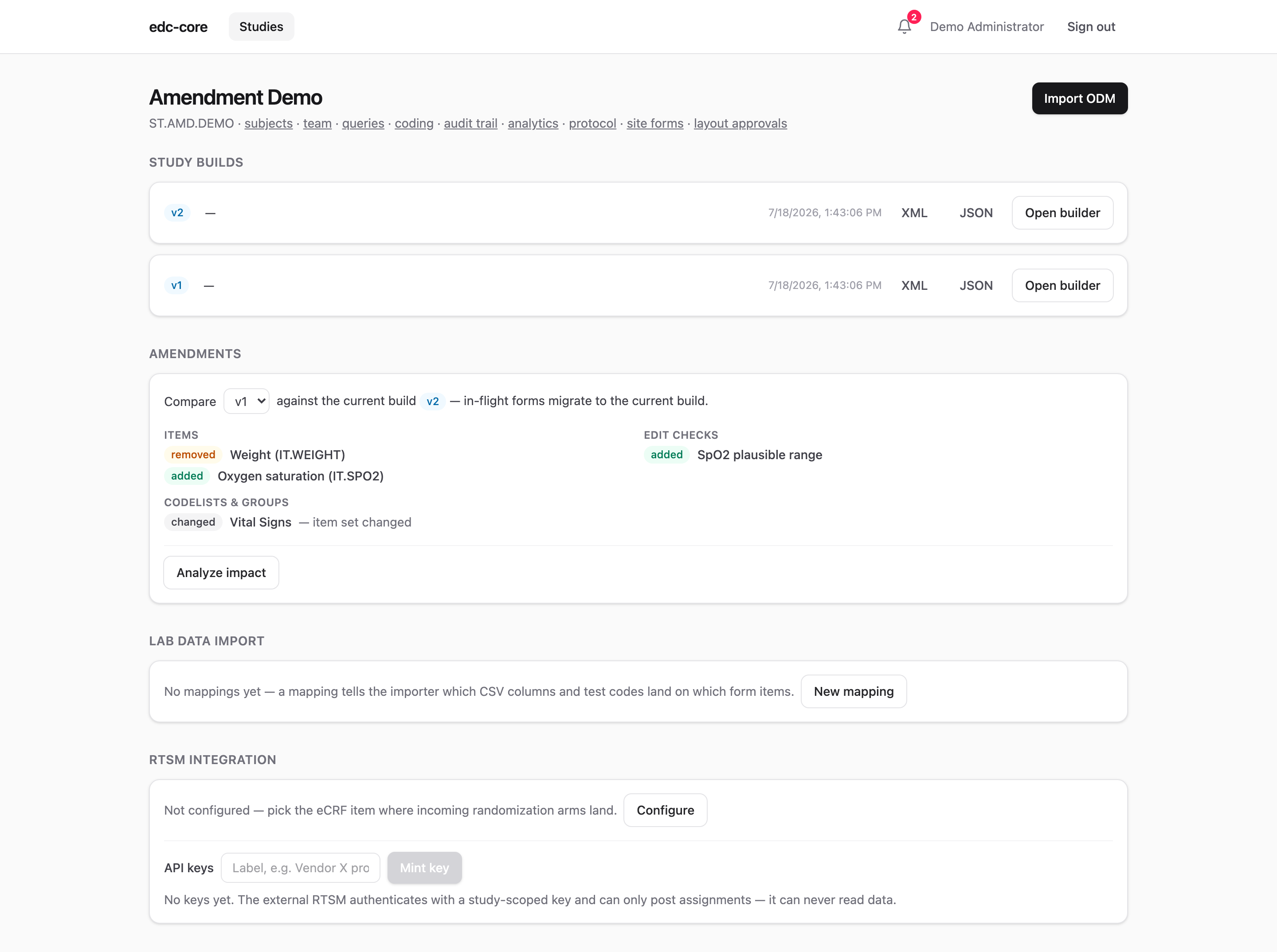Open the site forms link
Screen dimensions: 1277x952
(655, 123)
